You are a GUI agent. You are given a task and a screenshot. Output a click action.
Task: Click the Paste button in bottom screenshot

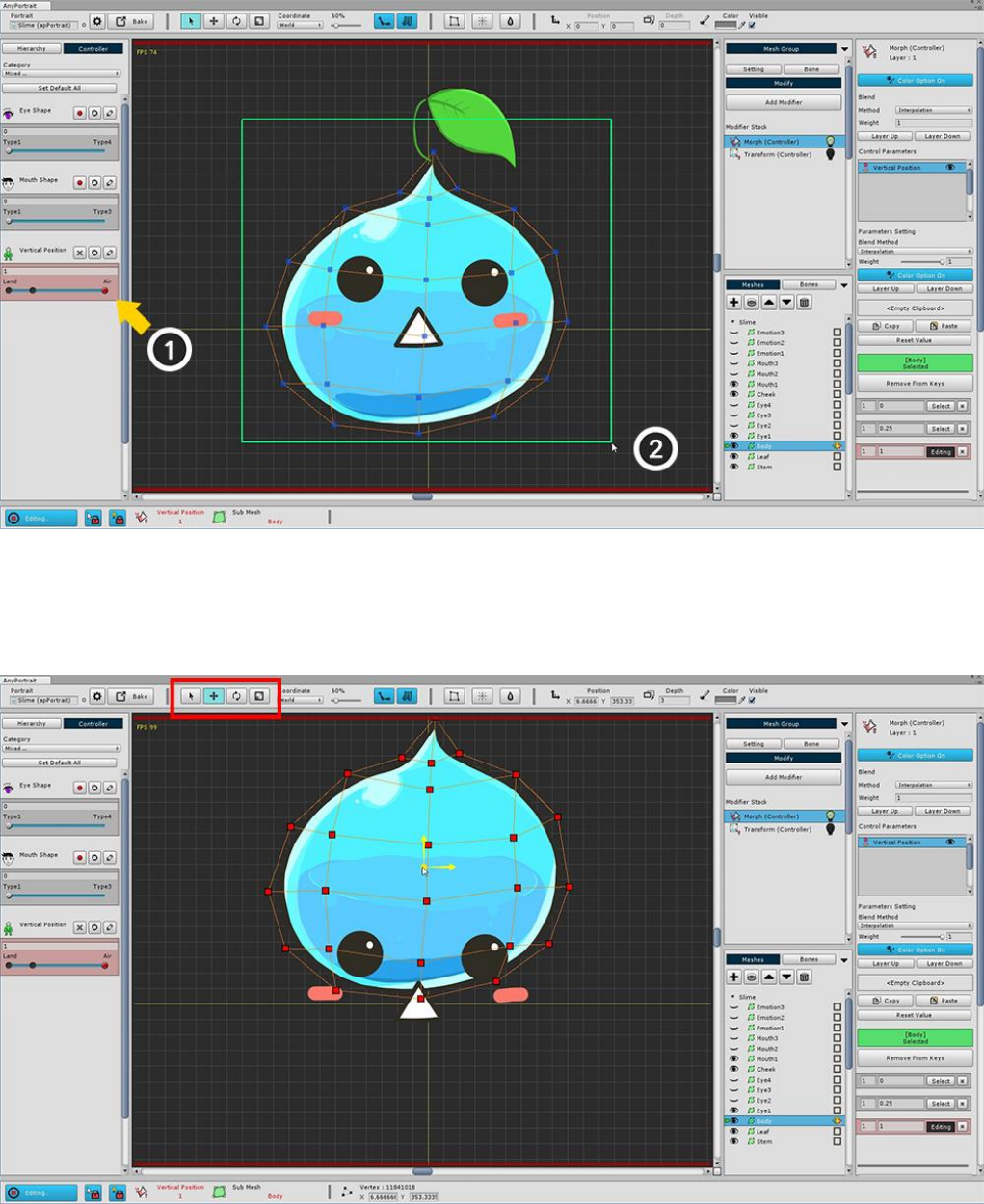944,1001
